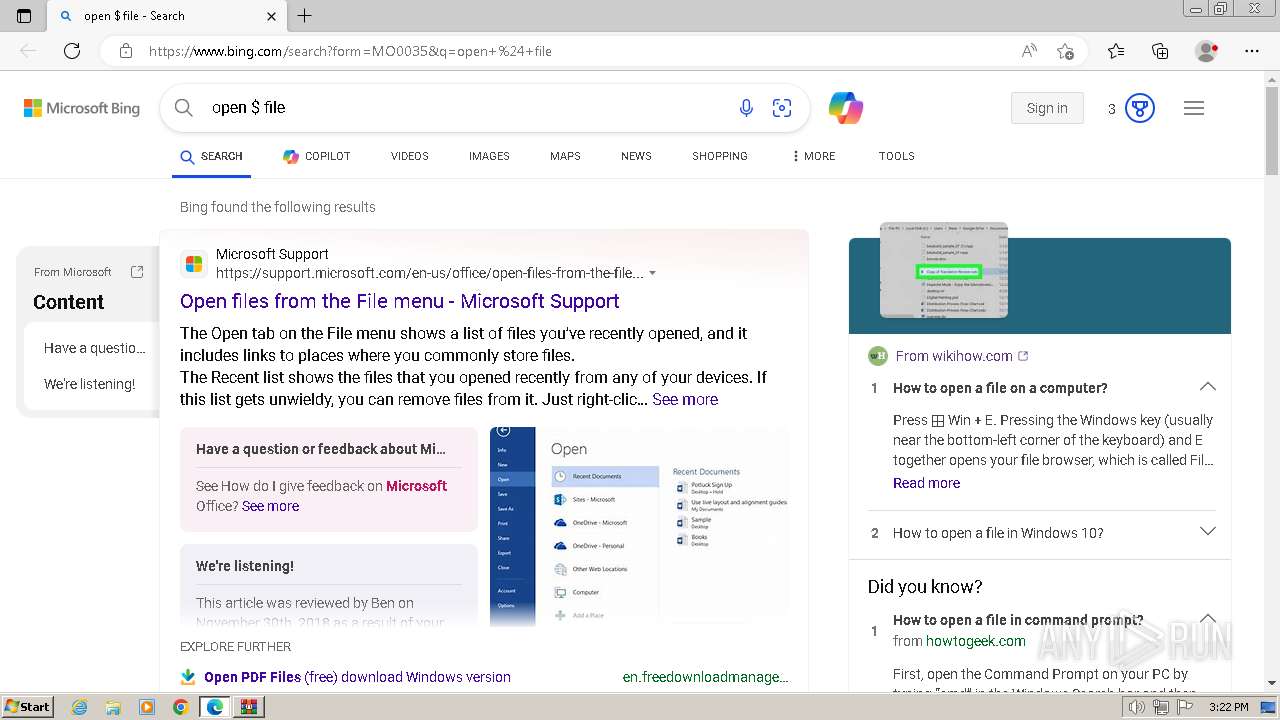Switch to the IMAGES tab
Screen dimensions: 1280x720
[489, 157]
